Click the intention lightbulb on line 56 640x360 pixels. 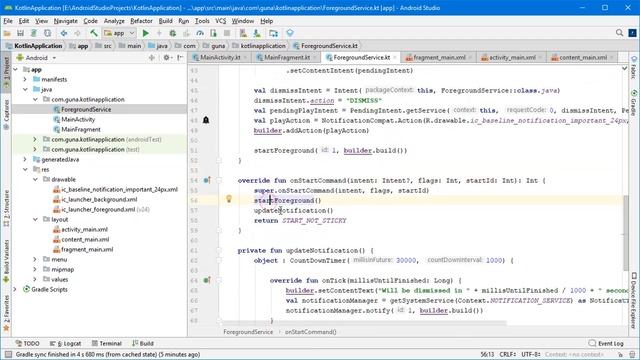click(x=229, y=199)
